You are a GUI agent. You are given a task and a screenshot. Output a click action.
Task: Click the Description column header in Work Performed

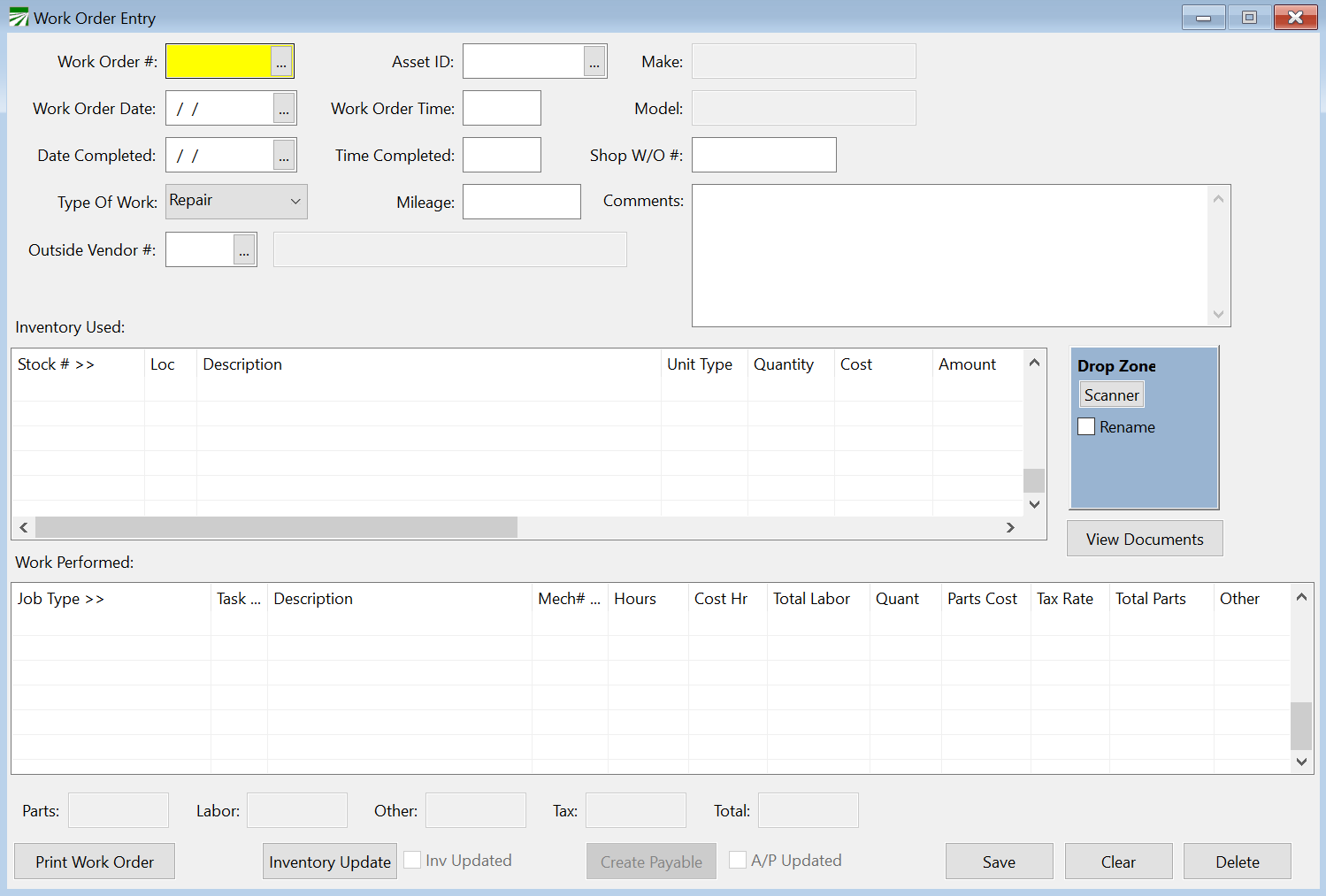coord(313,599)
